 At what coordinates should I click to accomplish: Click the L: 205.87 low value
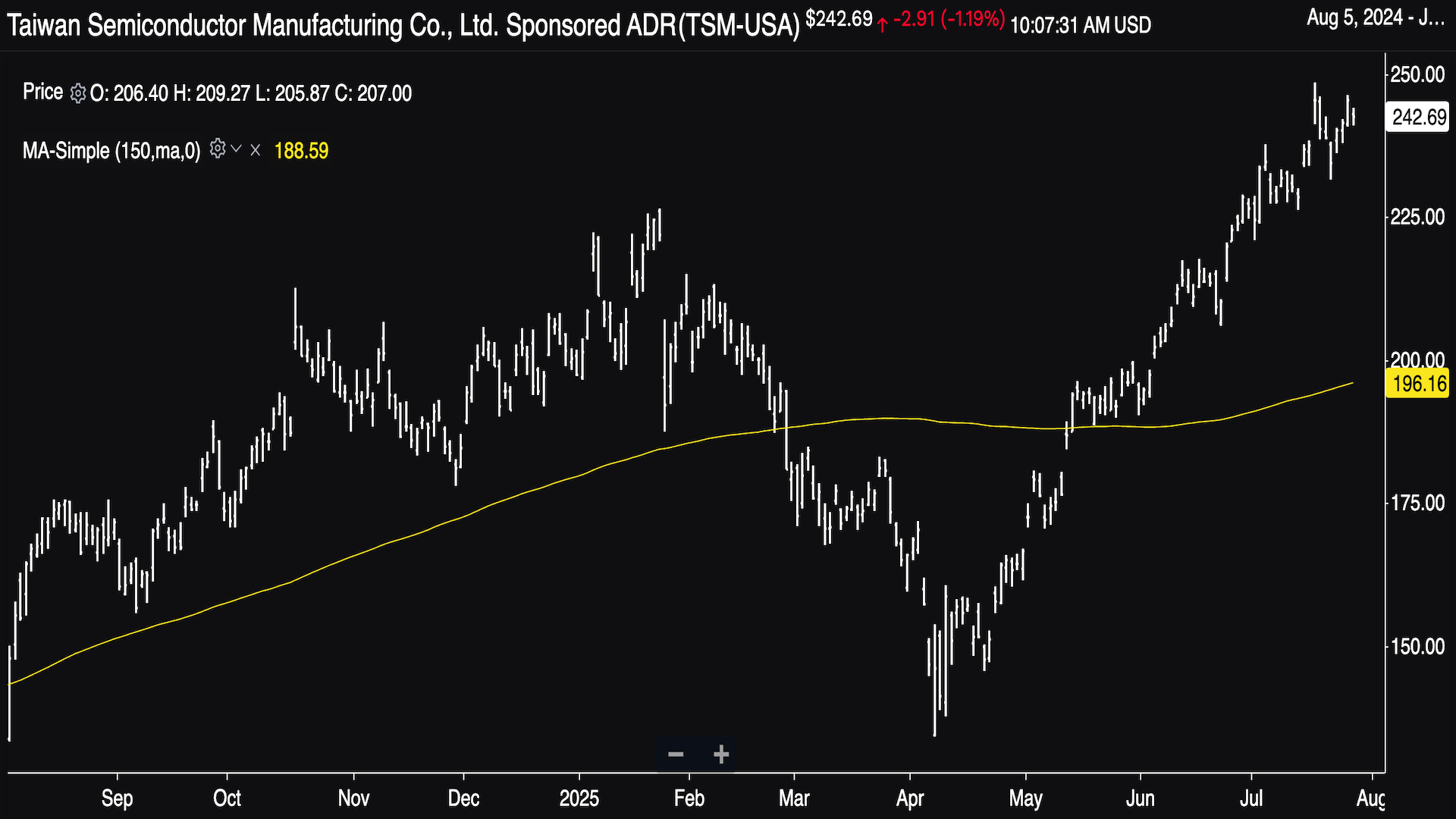point(292,93)
